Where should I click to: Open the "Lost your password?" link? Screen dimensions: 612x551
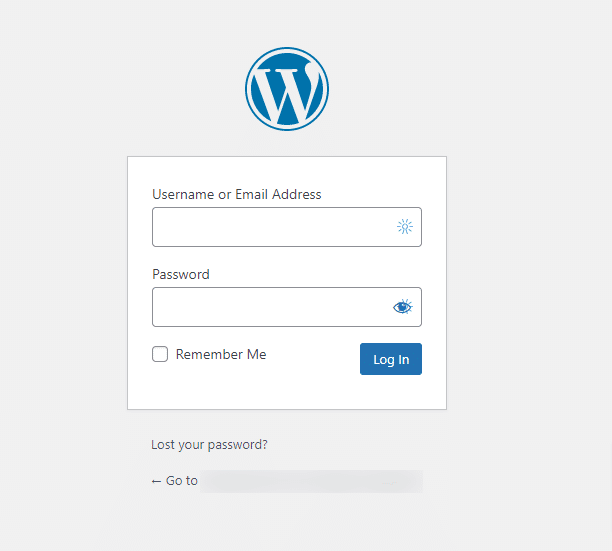(209, 444)
